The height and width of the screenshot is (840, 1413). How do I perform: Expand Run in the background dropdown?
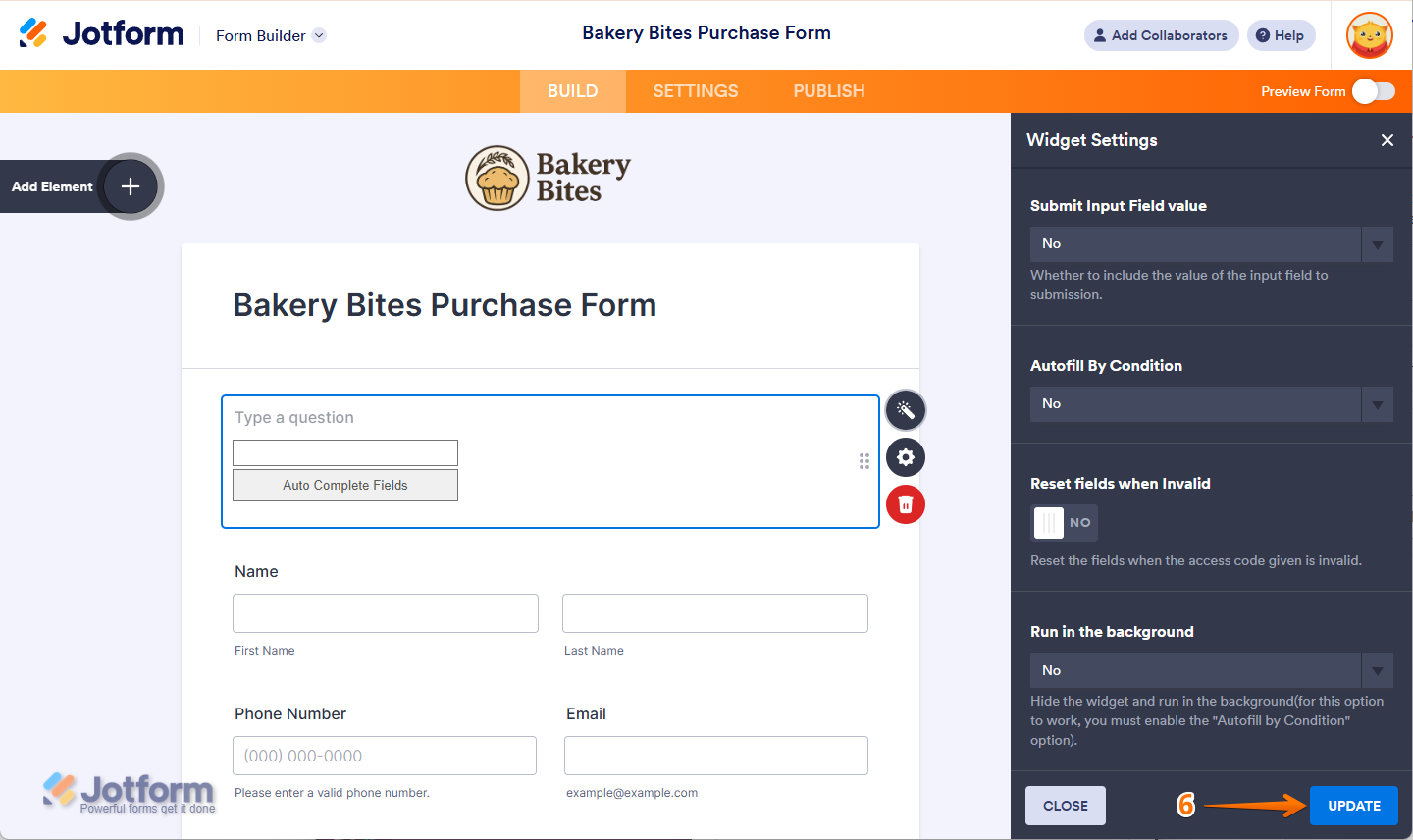pos(1211,670)
